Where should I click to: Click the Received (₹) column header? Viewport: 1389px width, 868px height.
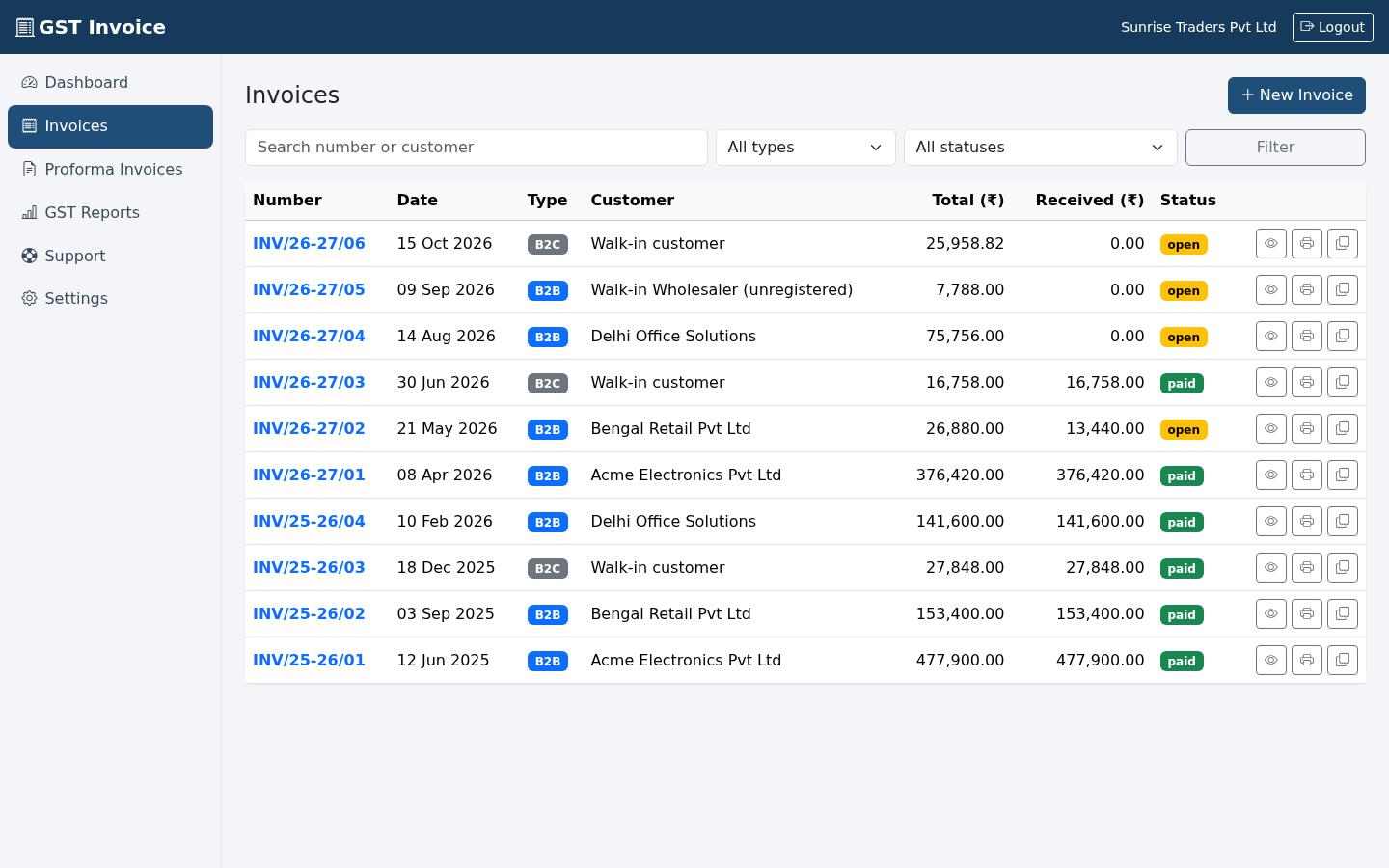pos(1090,201)
